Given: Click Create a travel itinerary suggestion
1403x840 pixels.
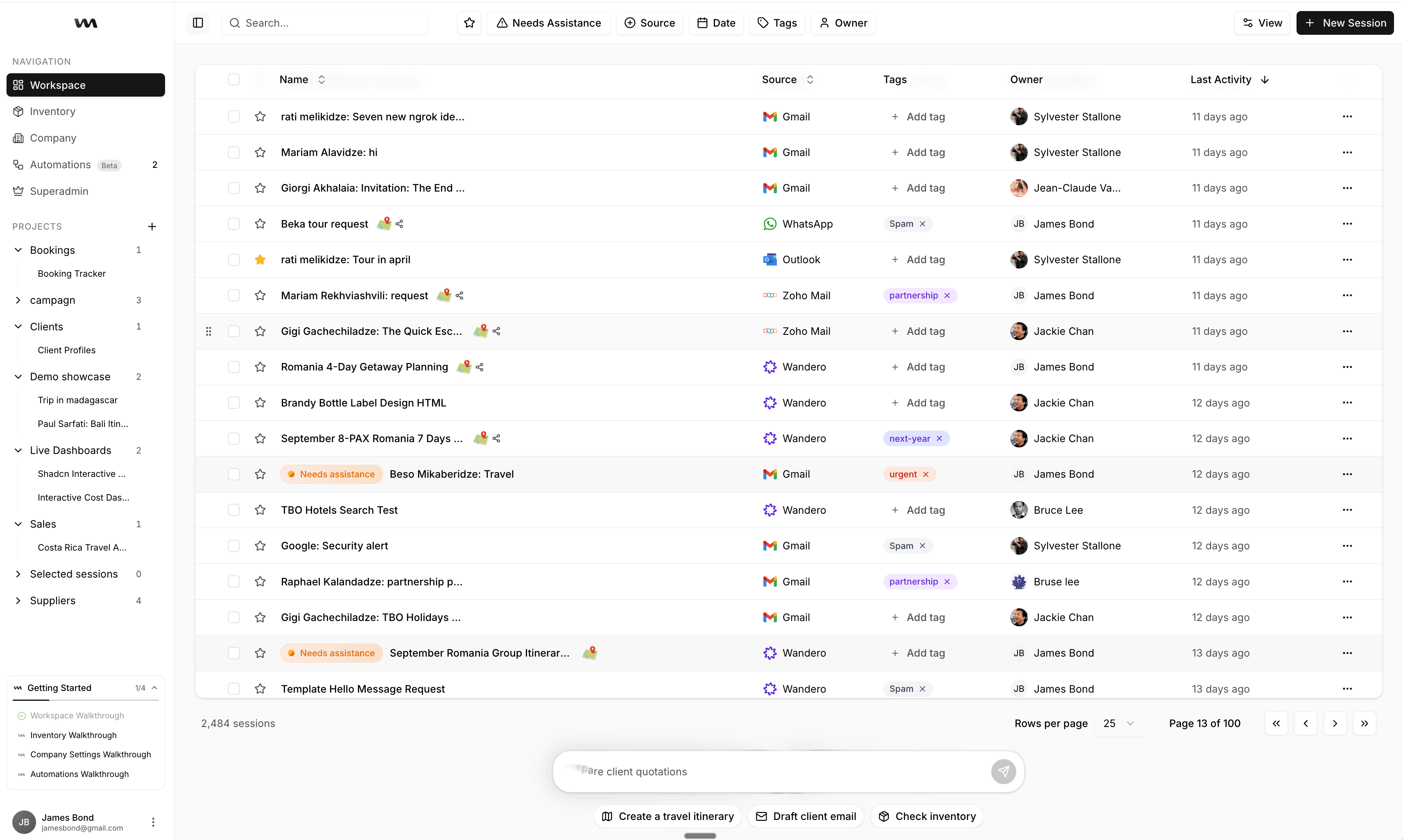Looking at the screenshot, I should 667,816.
